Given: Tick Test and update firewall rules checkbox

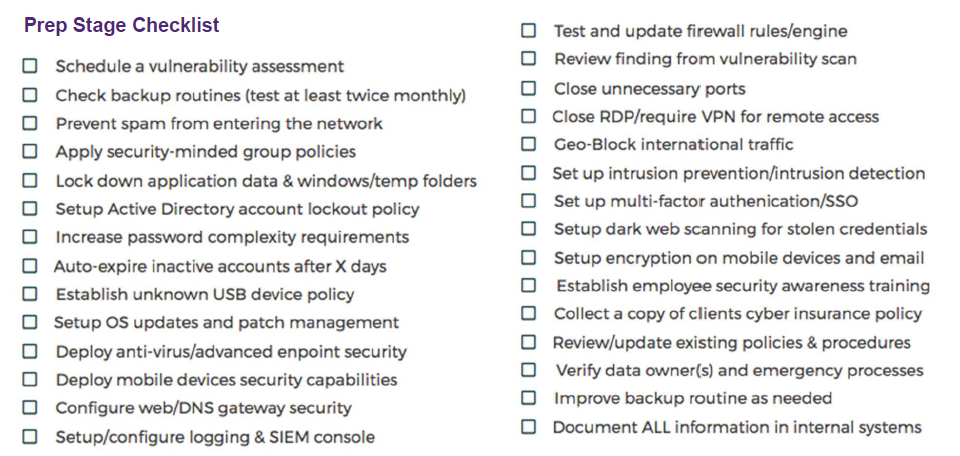Looking at the screenshot, I should (x=528, y=31).
